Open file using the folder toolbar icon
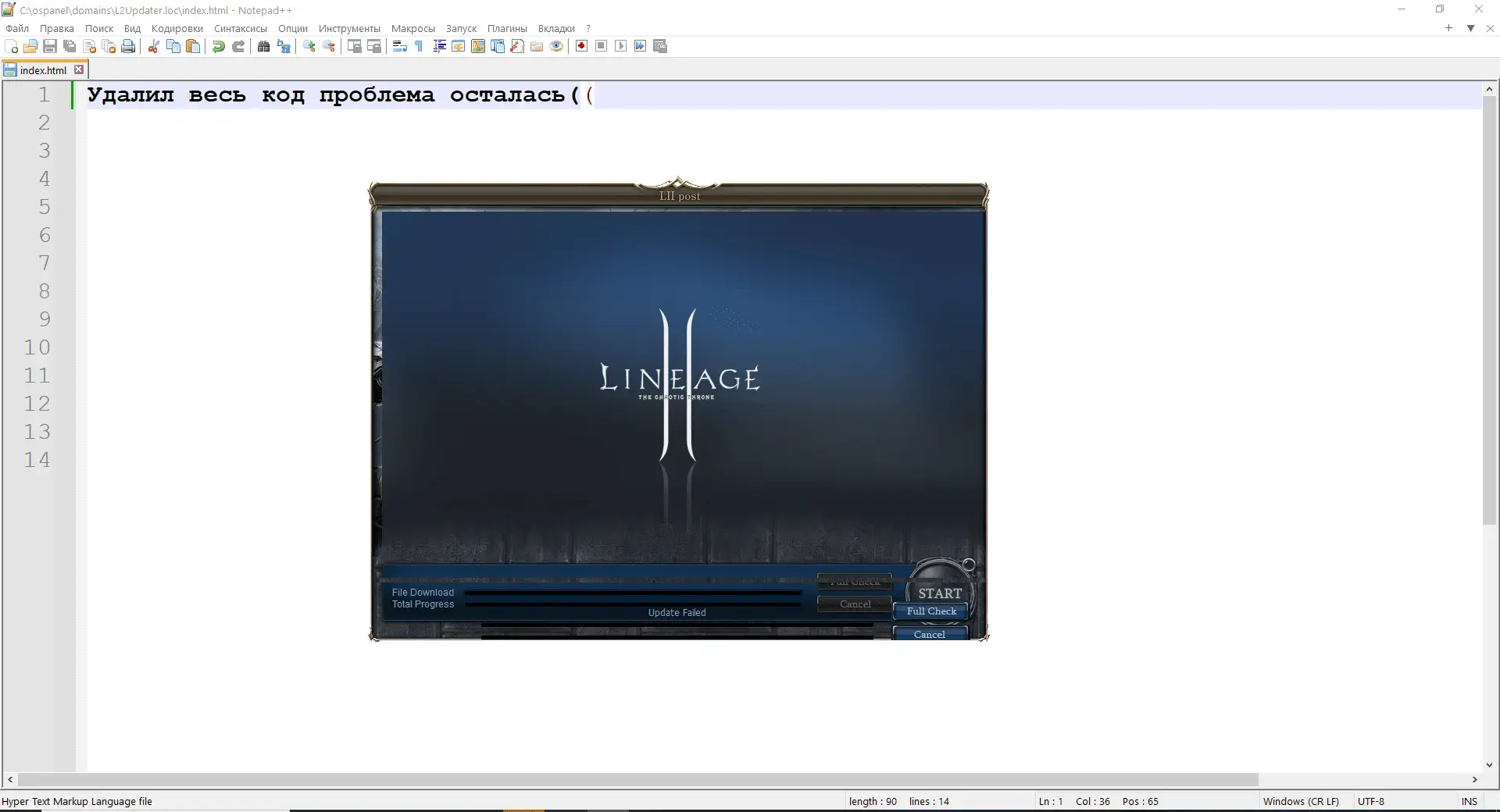The width and height of the screenshot is (1500, 812). click(x=30, y=46)
